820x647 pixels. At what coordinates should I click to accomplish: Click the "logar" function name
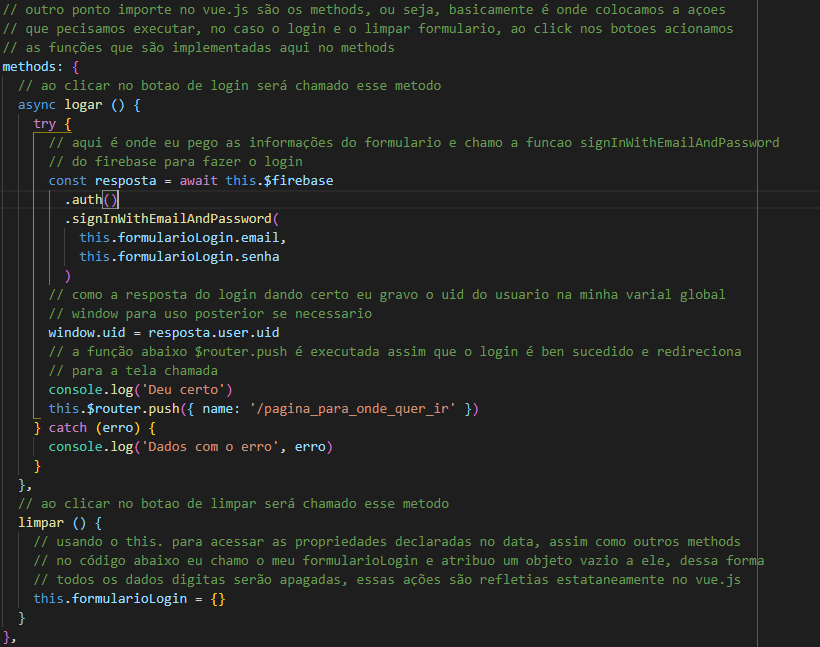tap(84, 105)
